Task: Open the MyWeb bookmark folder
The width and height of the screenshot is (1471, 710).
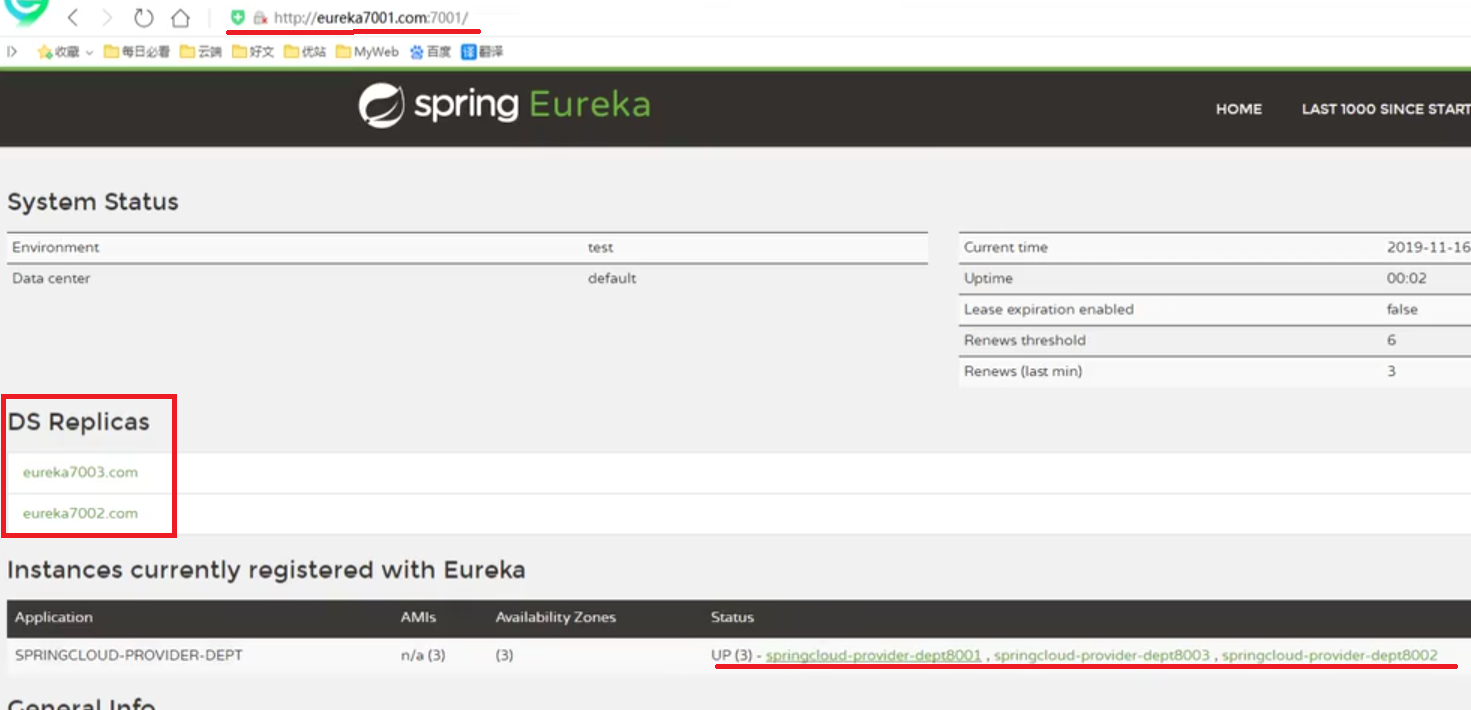Action: point(367,52)
